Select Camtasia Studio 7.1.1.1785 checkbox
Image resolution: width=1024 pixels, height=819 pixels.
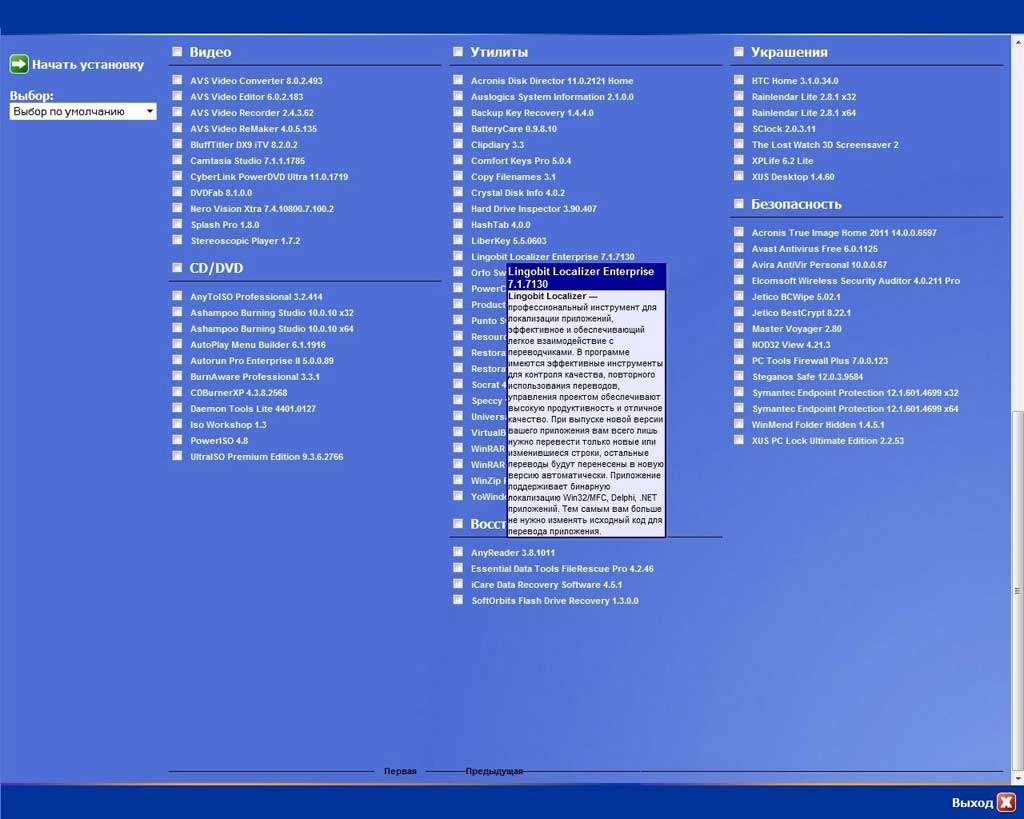(177, 161)
